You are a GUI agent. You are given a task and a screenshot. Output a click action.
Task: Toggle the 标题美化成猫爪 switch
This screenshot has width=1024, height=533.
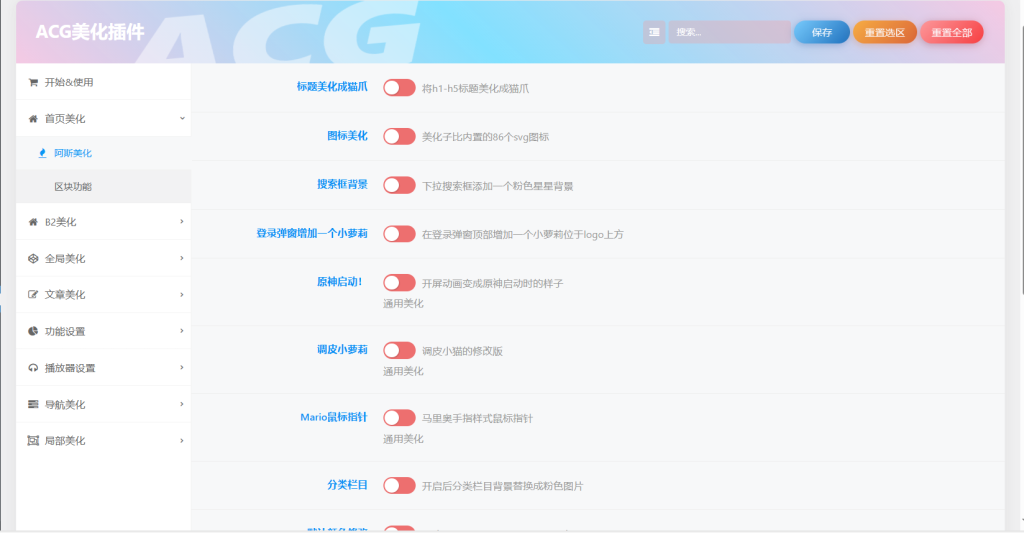tap(399, 88)
